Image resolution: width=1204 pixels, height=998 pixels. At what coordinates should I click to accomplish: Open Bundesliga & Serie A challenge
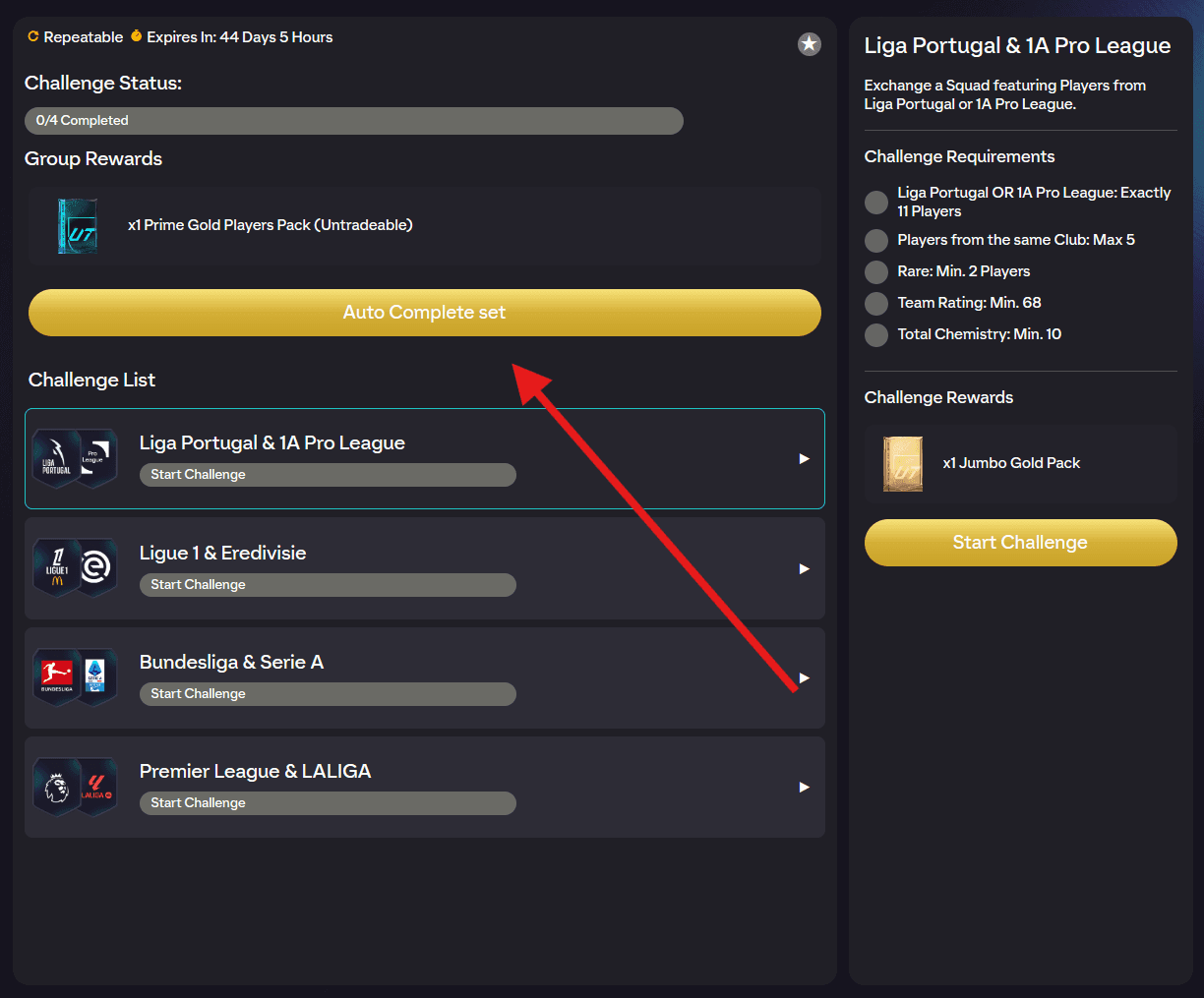(x=425, y=677)
